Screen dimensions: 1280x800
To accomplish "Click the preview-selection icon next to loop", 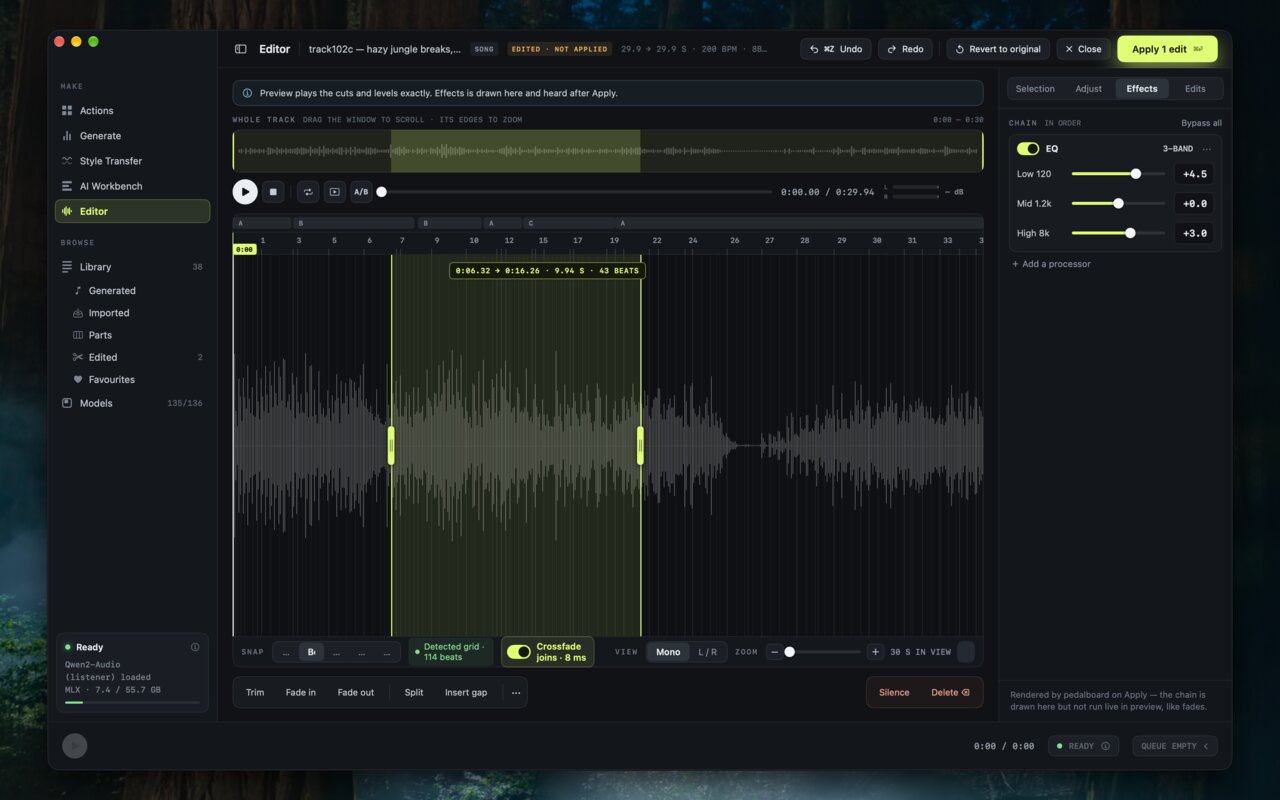I will (335, 192).
